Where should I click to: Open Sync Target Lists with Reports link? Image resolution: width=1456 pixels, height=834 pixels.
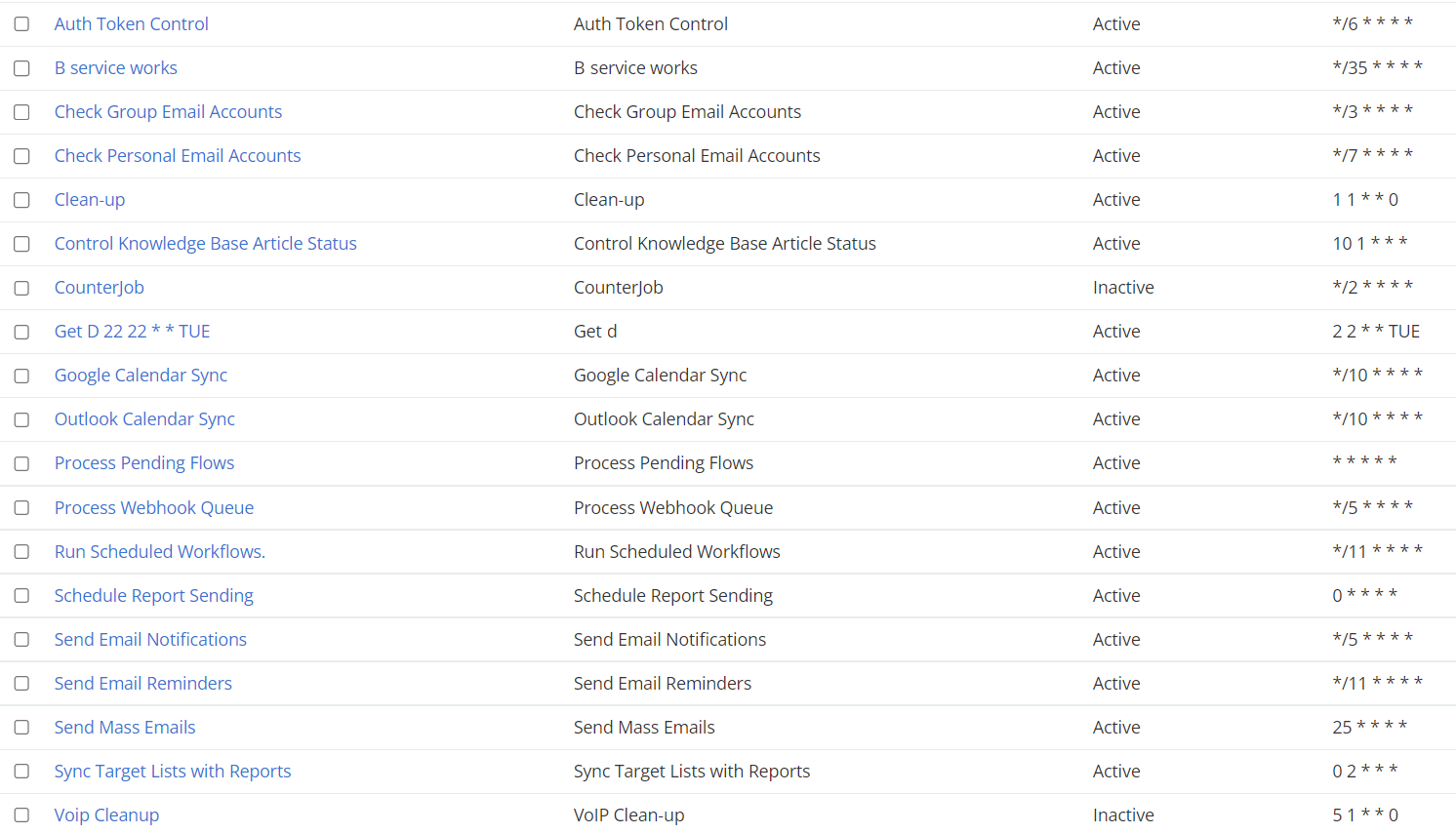point(173,772)
